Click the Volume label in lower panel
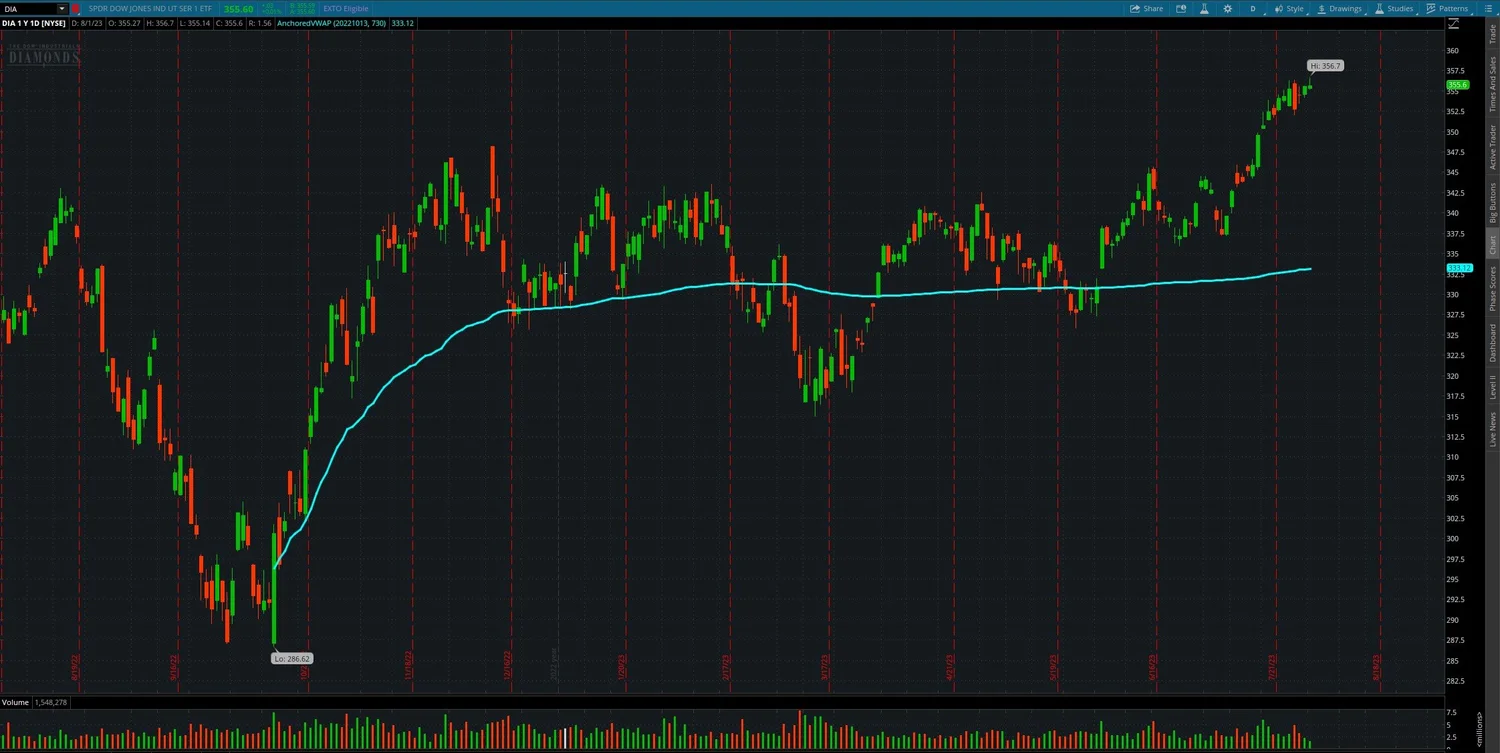Image resolution: width=1500 pixels, height=753 pixels. point(15,703)
